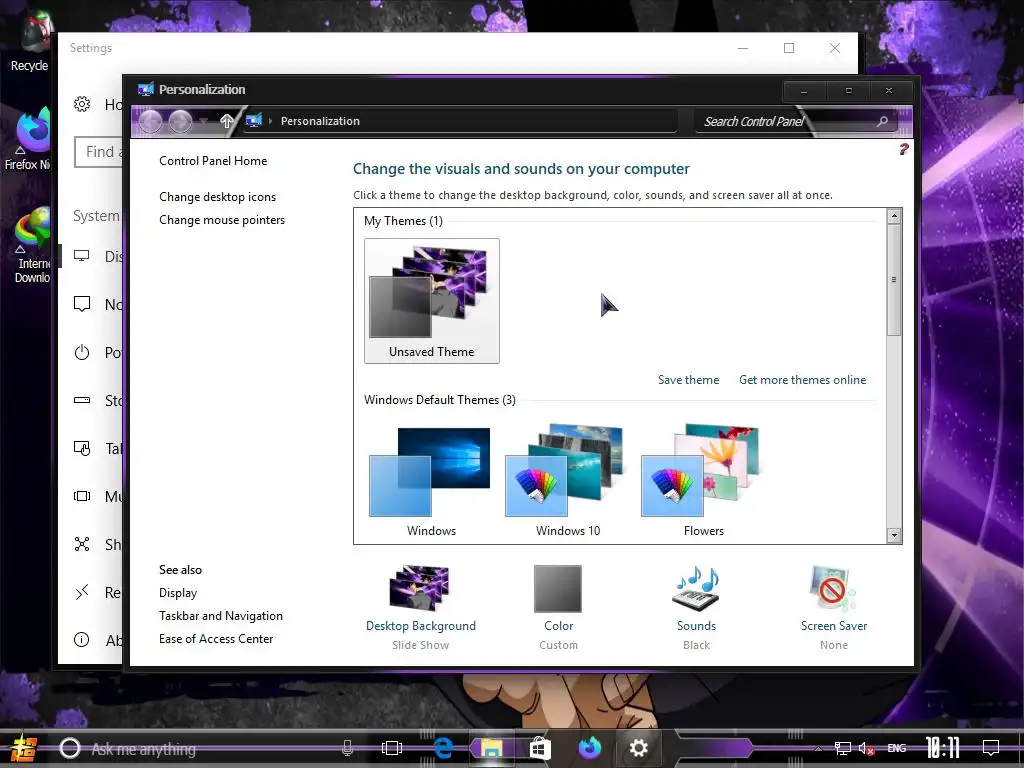Viewport: 1024px width, 768px height.
Task: Select the About info icon in Settings sidebar
Action: tap(82, 640)
